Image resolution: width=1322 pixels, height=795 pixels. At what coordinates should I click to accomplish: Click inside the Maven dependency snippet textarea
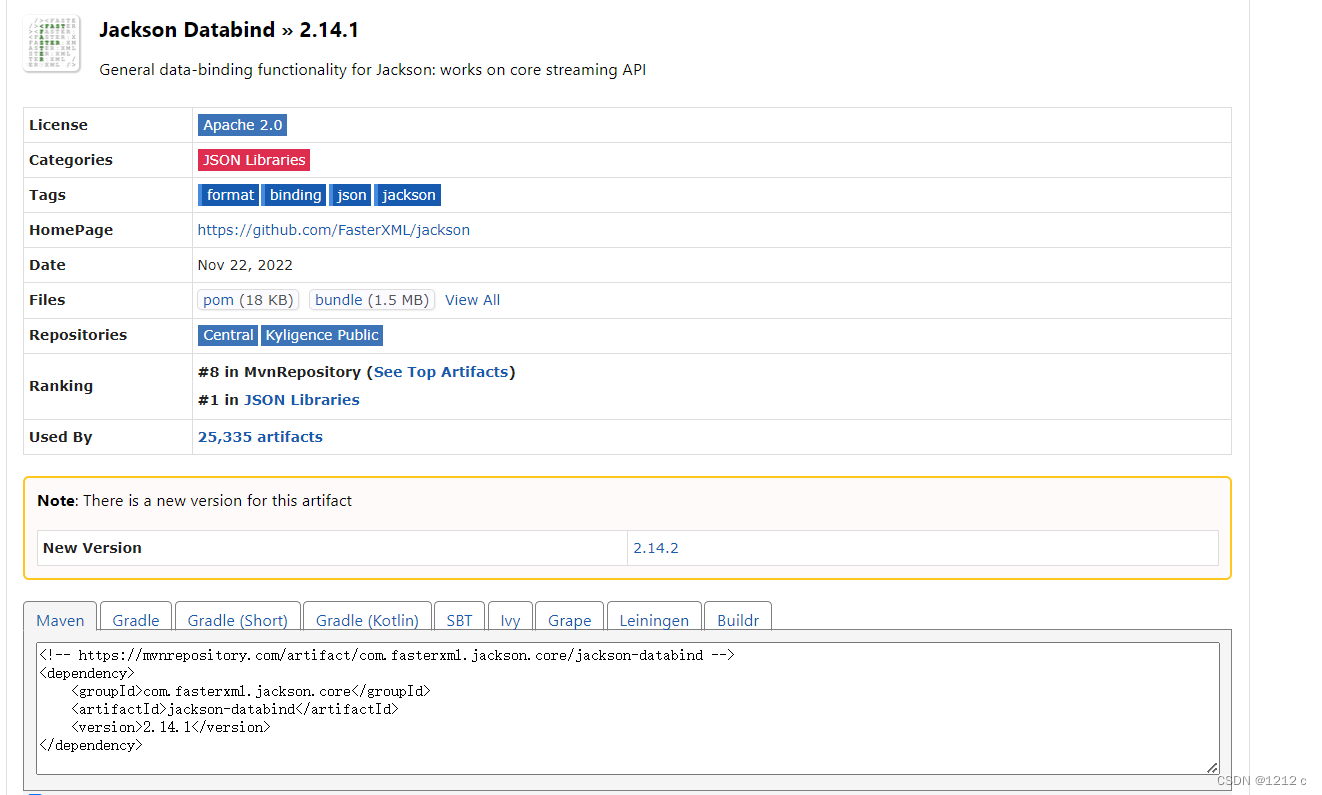coord(628,708)
